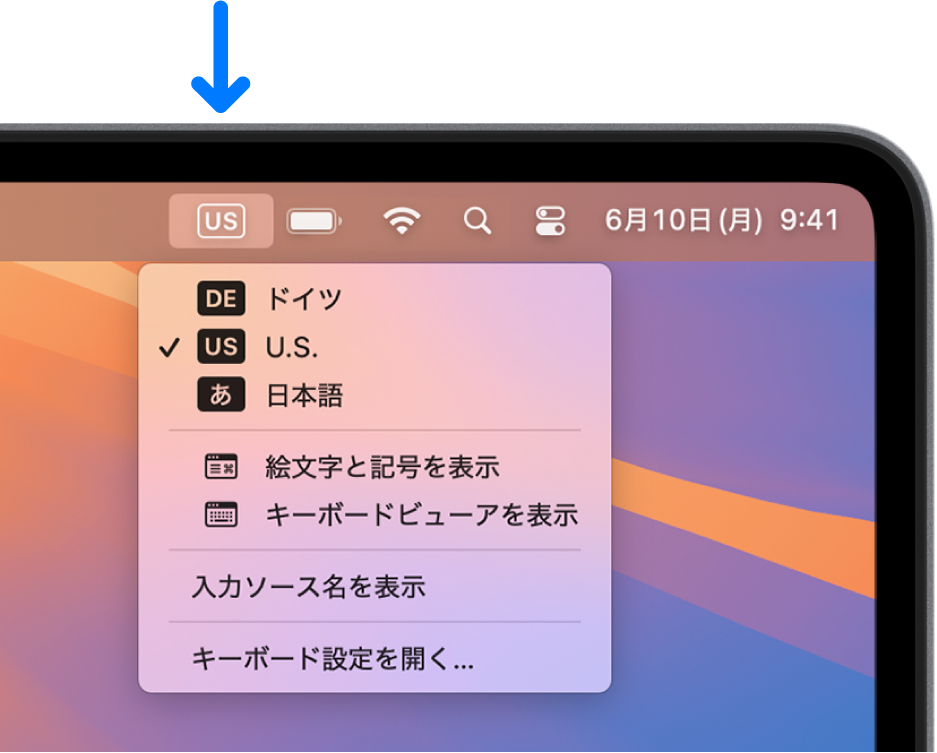Open the US input menu in menu bar
The width and height of the screenshot is (937, 753).
(221, 221)
